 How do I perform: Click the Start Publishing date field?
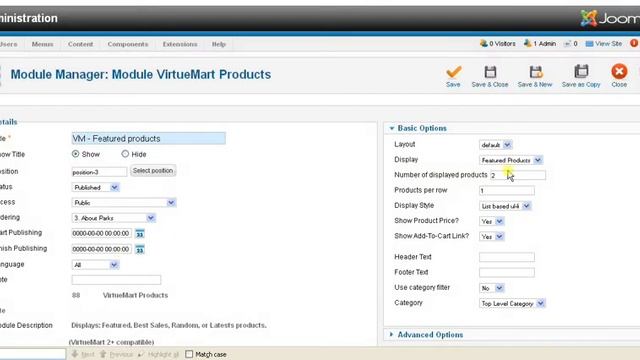(x=102, y=233)
